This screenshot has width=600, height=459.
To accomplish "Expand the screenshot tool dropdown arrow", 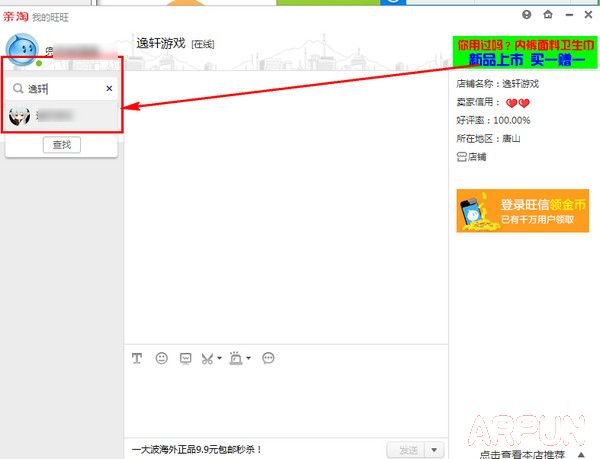I will click(219, 358).
